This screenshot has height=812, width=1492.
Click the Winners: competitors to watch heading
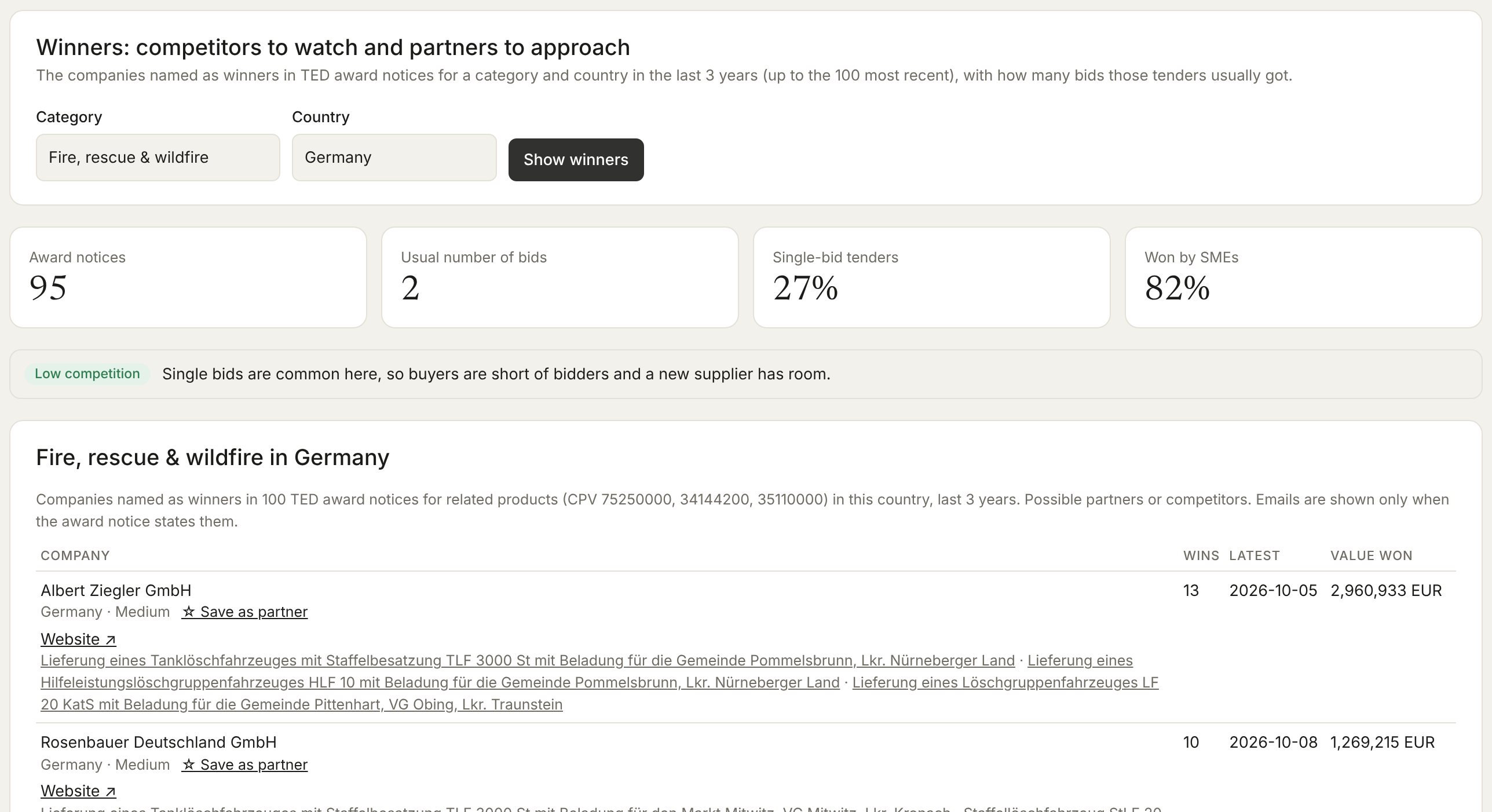click(x=333, y=47)
